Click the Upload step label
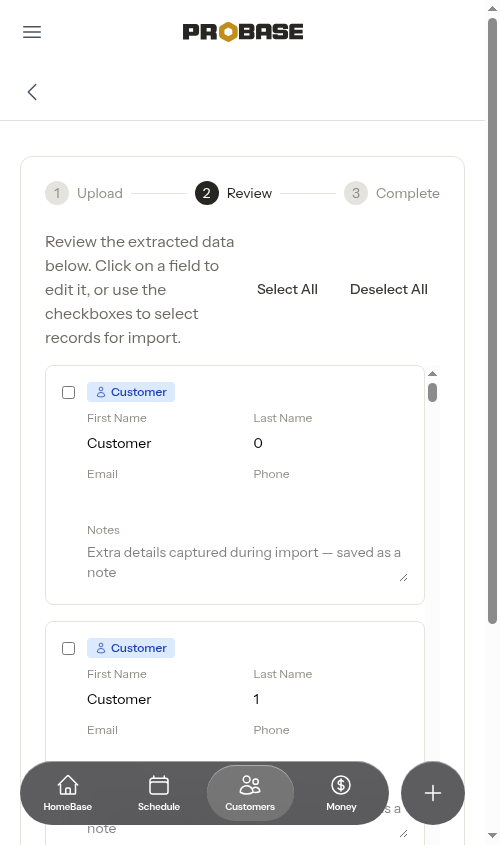This screenshot has height=845, width=500. (x=100, y=193)
